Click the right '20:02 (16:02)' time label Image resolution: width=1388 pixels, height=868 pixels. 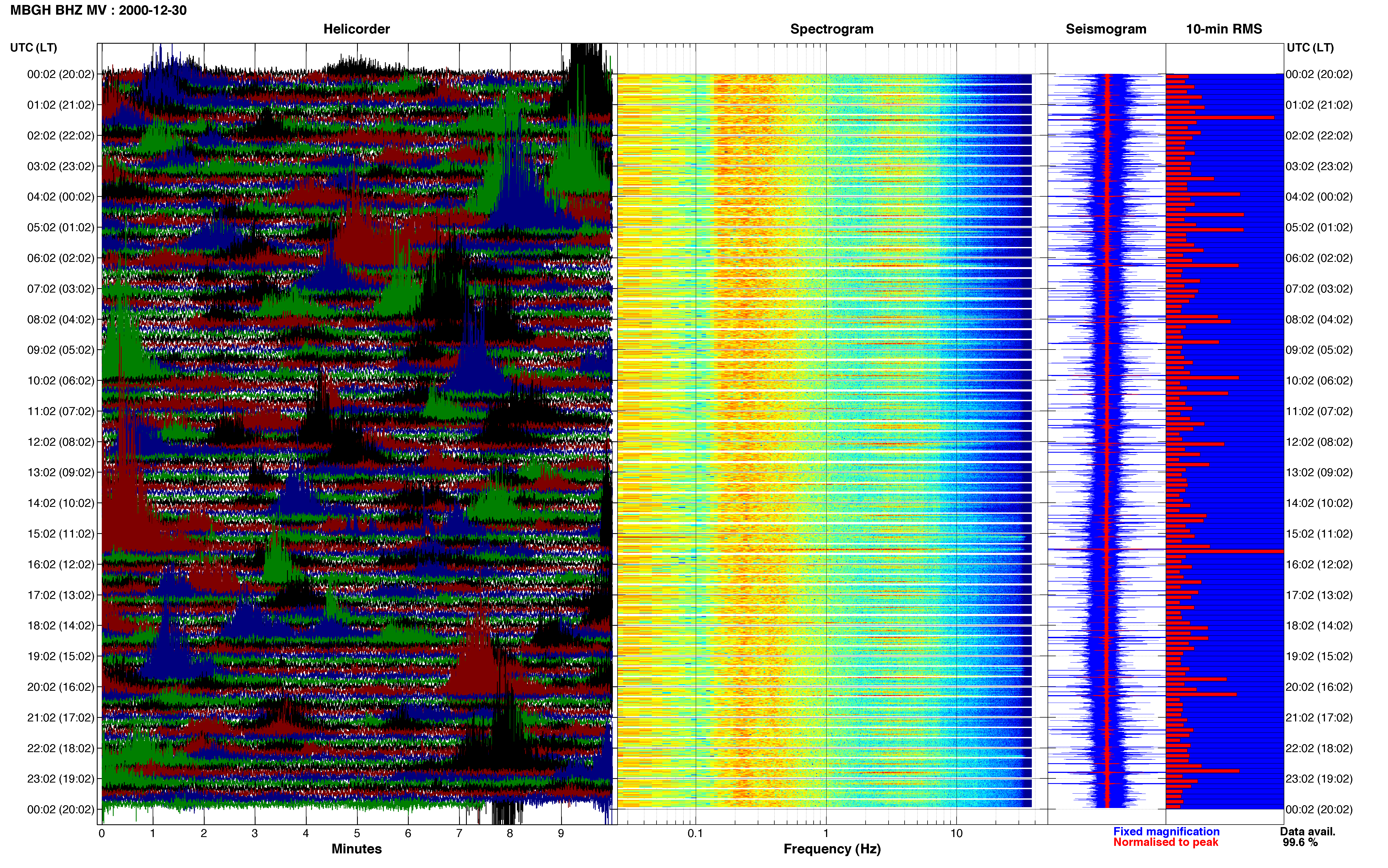click(1319, 687)
